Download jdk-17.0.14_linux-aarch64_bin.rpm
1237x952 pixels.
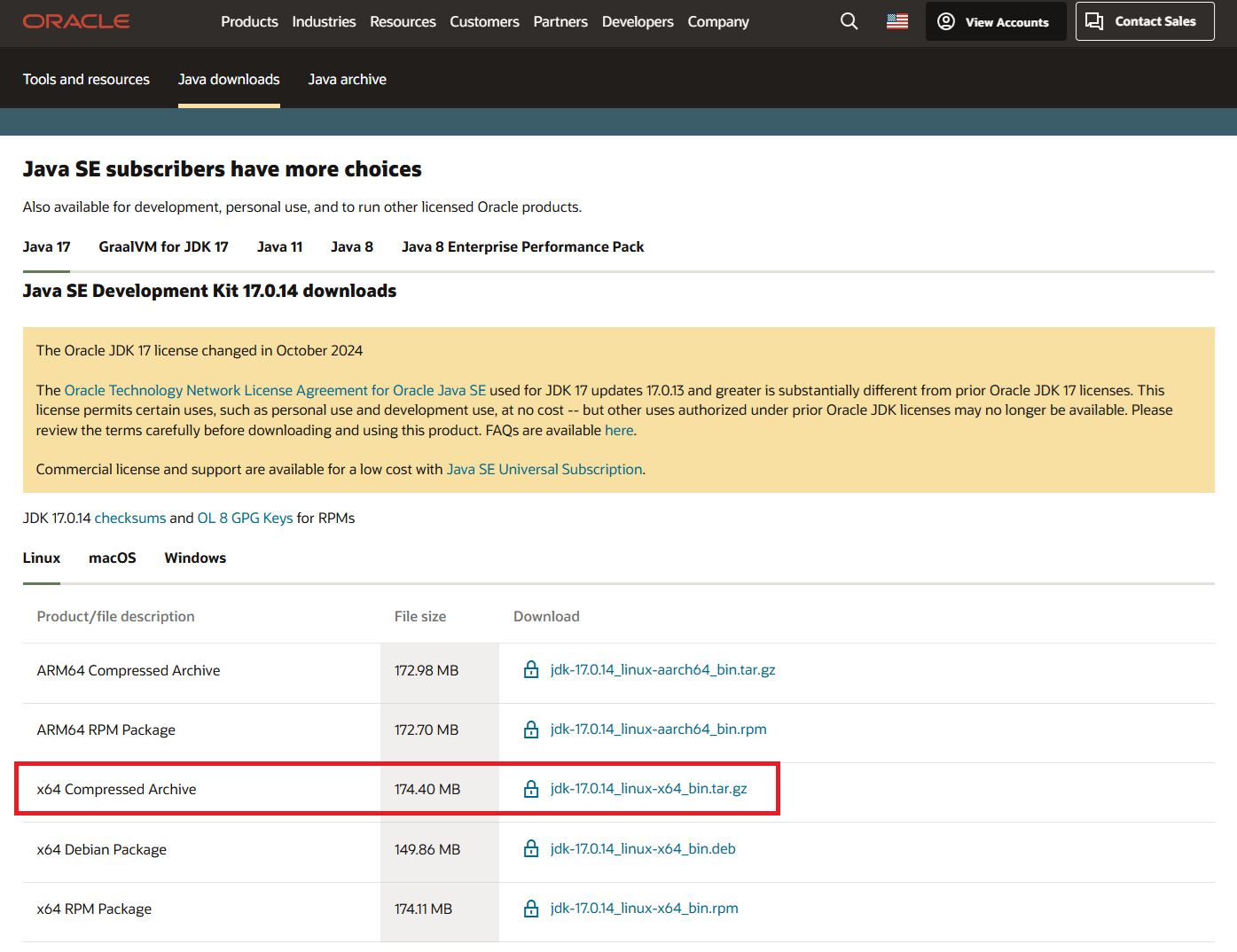pyautogui.click(x=658, y=729)
